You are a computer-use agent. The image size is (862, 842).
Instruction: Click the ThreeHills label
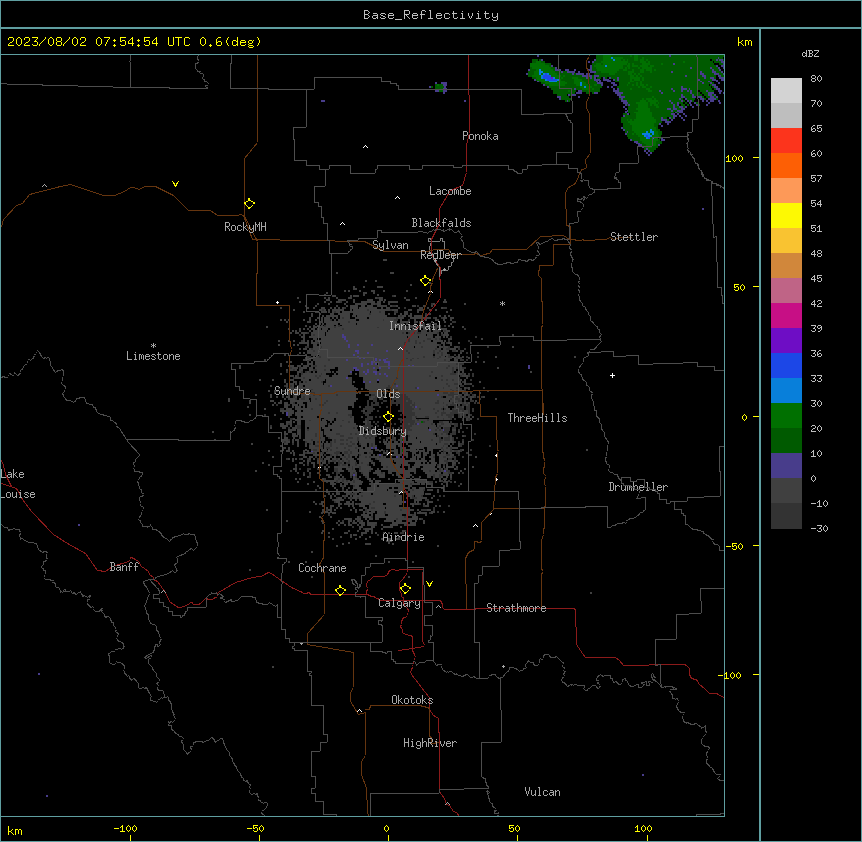pyautogui.click(x=537, y=418)
